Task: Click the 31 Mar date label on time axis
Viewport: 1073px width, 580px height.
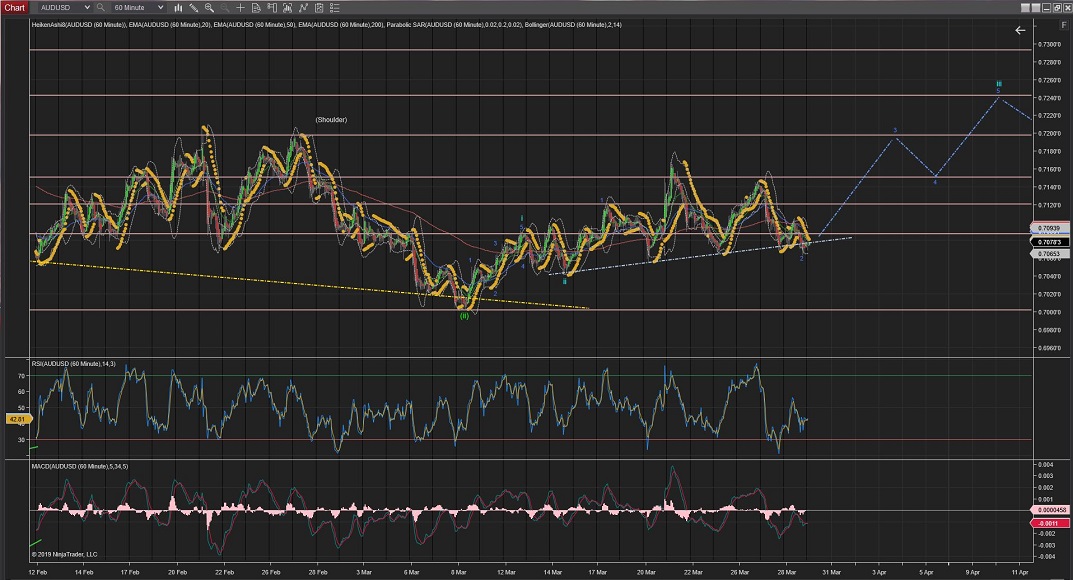Action: click(831, 572)
